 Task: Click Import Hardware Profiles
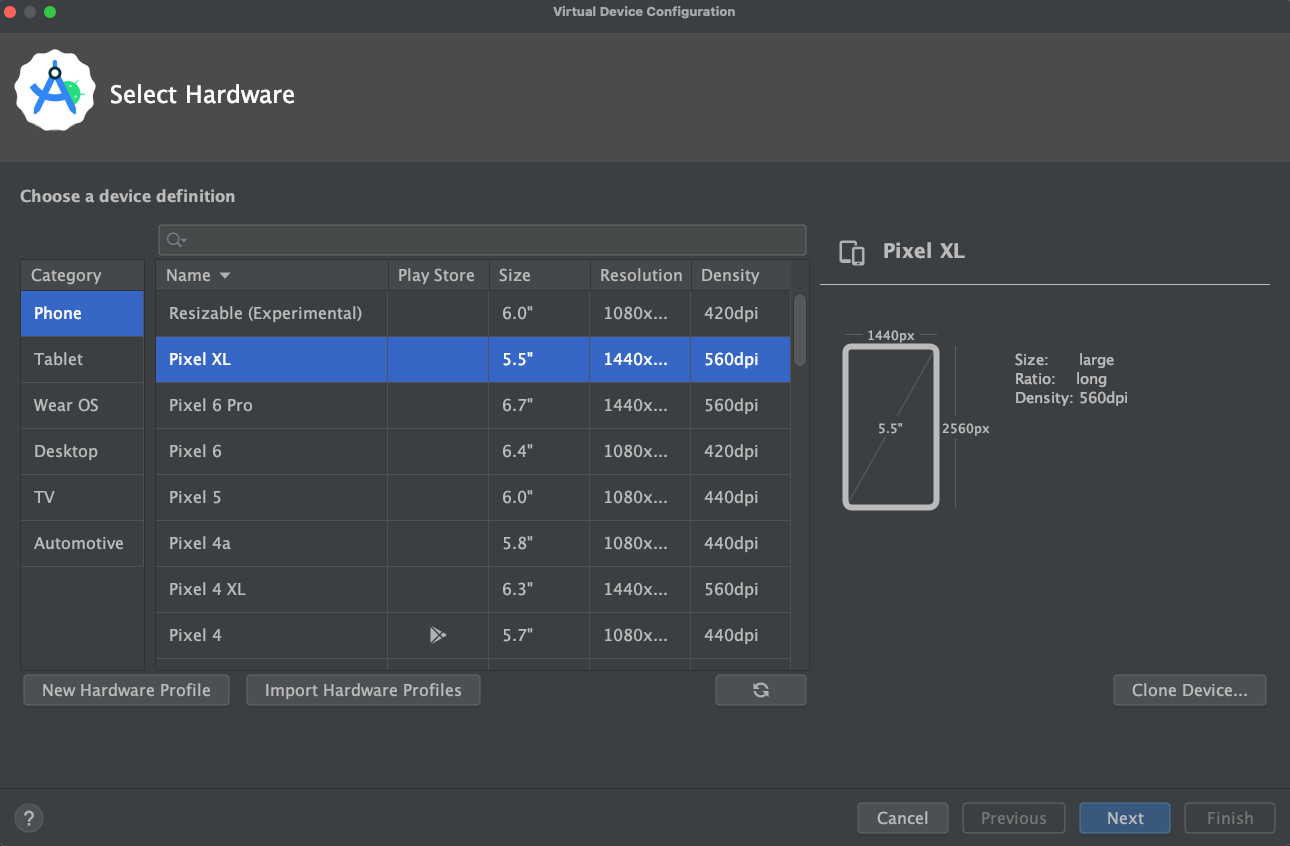click(x=363, y=690)
